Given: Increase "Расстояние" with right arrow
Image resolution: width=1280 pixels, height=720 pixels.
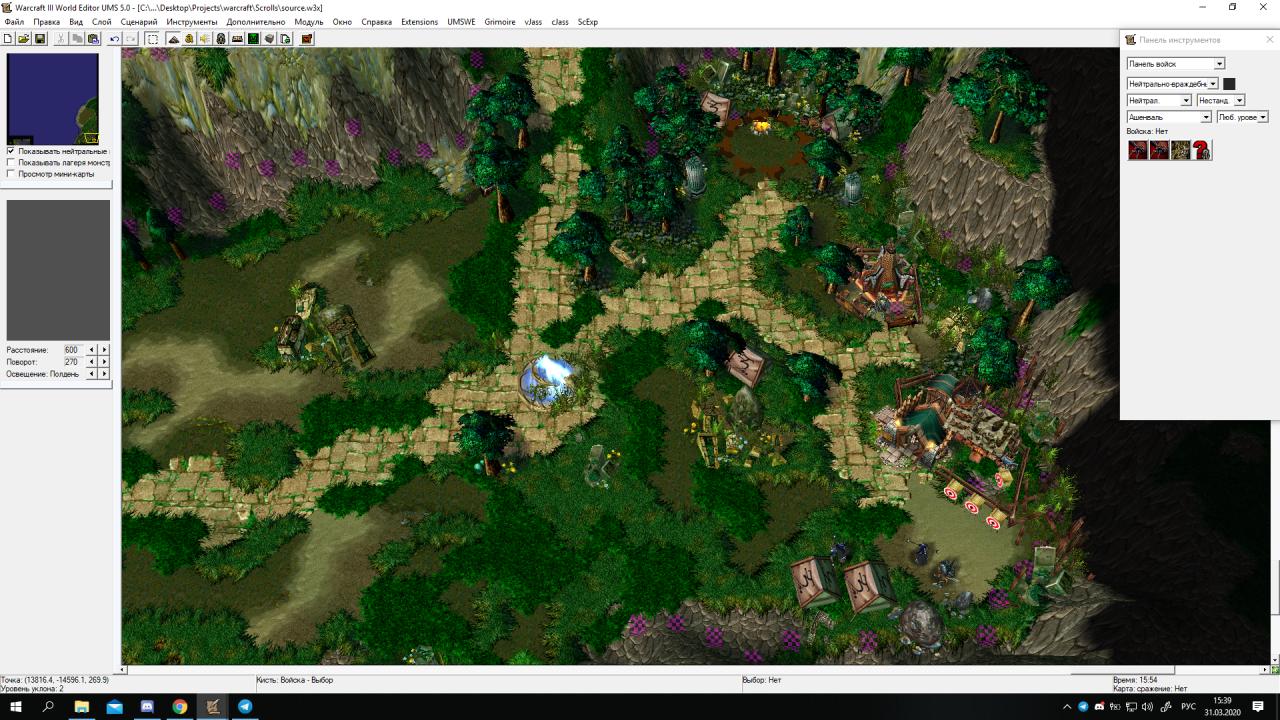Looking at the screenshot, I should (x=104, y=350).
